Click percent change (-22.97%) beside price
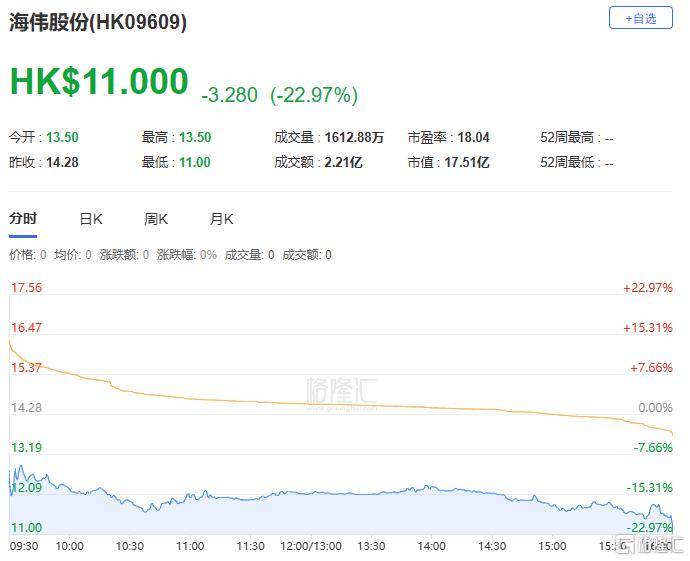The height and width of the screenshot is (561, 690). (x=314, y=95)
